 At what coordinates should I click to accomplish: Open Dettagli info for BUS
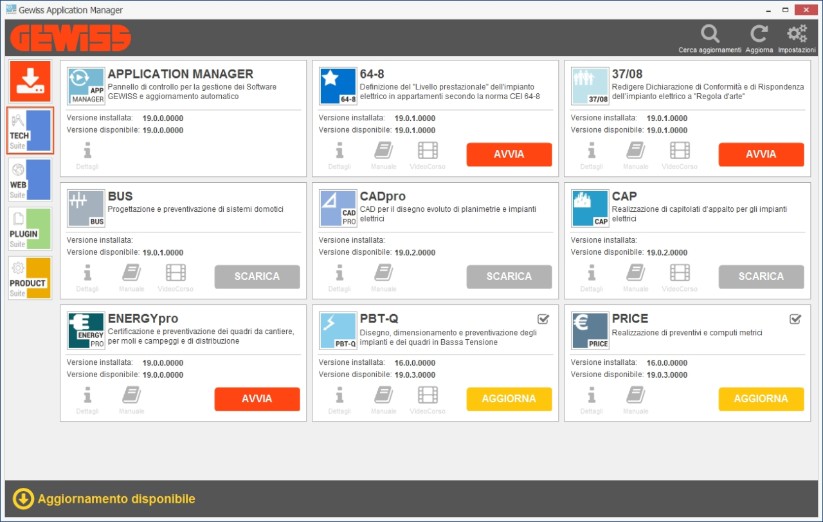click(87, 278)
